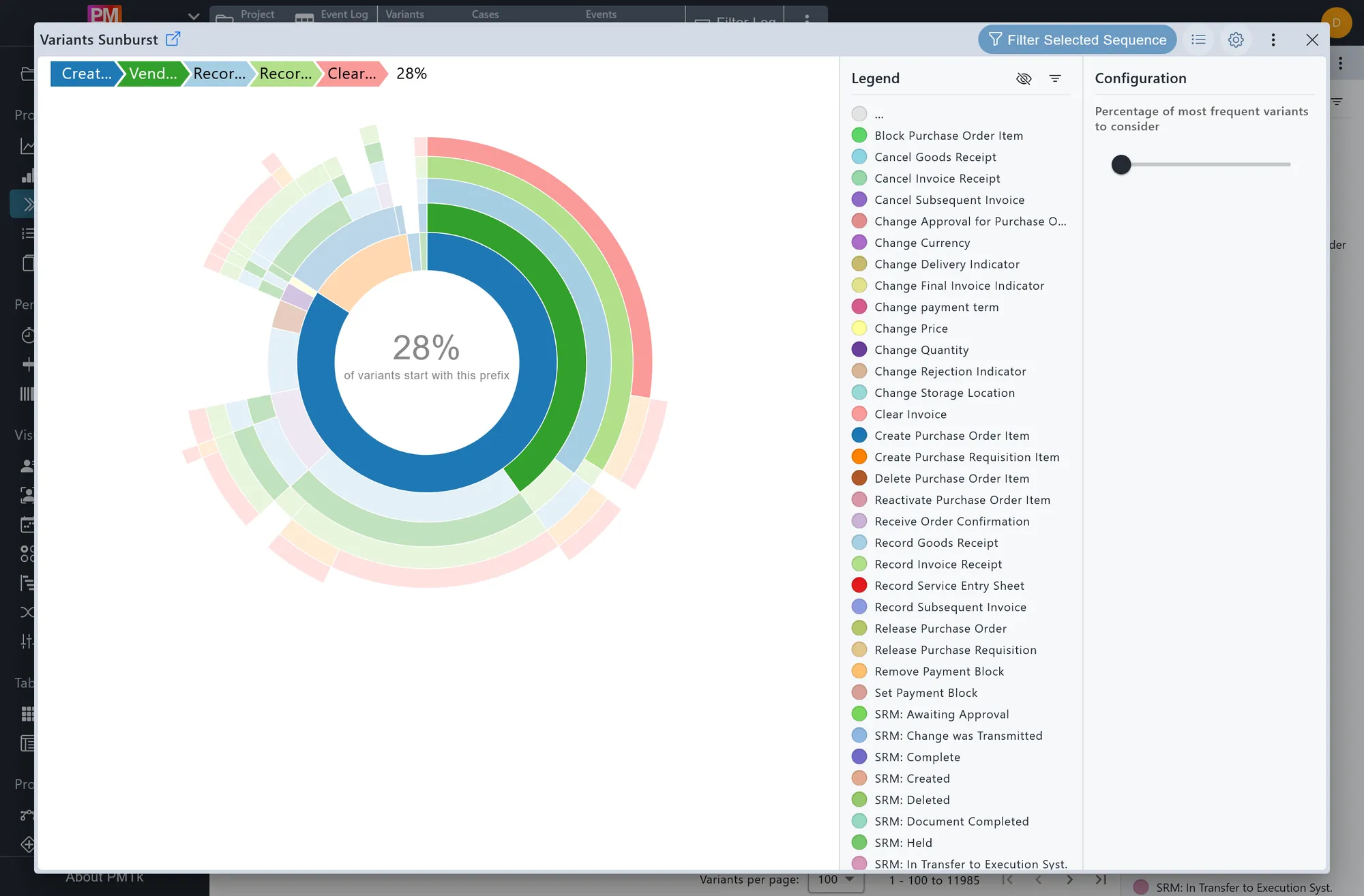Switch to Cases tab in background
The height and width of the screenshot is (896, 1364).
click(485, 14)
